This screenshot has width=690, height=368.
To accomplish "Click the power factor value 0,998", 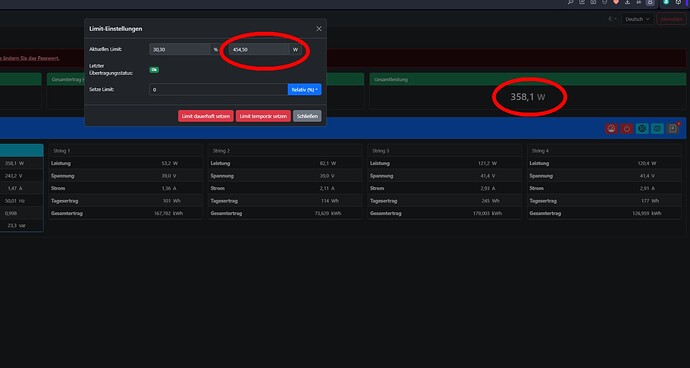I will 11,213.
